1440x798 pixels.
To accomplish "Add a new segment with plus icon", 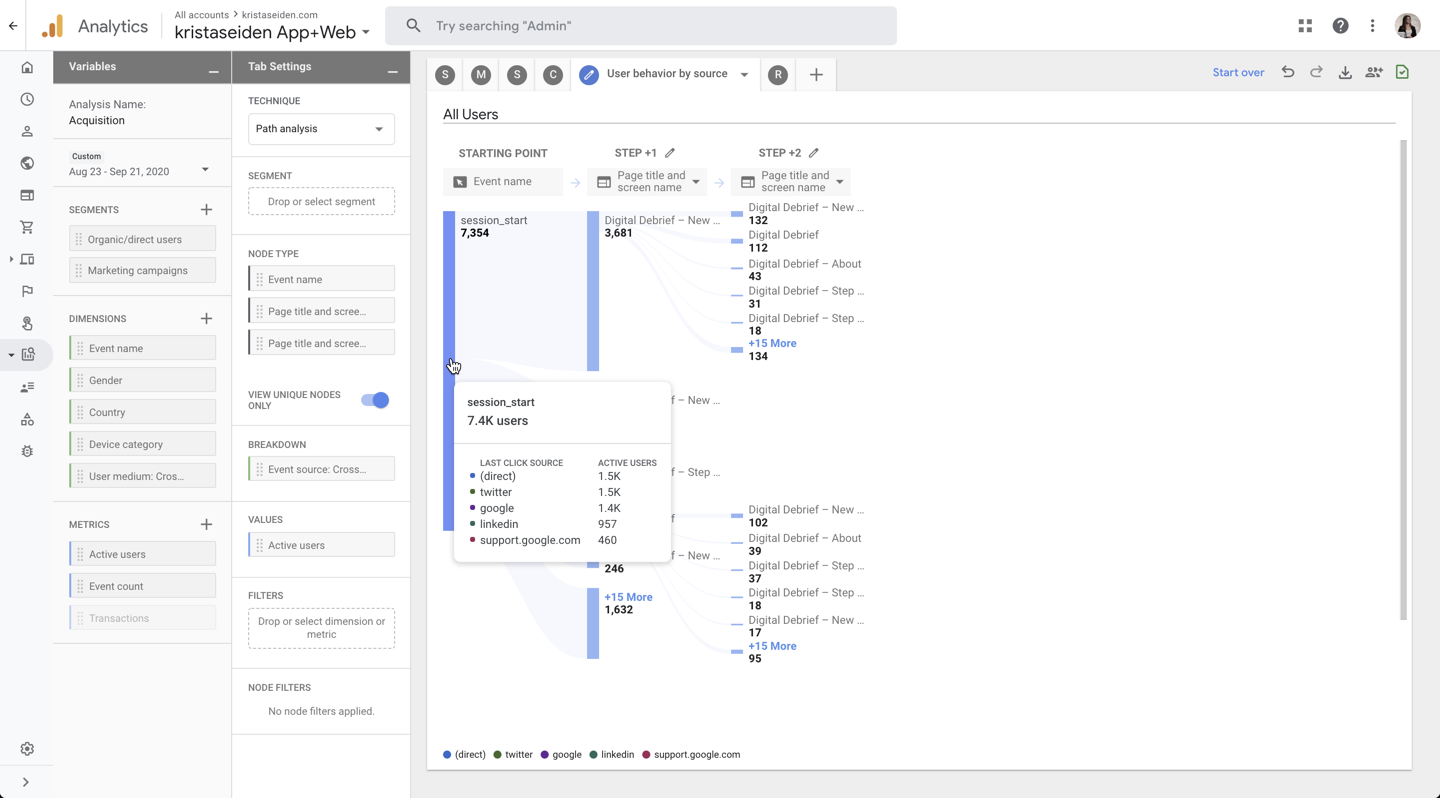I will (x=206, y=210).
